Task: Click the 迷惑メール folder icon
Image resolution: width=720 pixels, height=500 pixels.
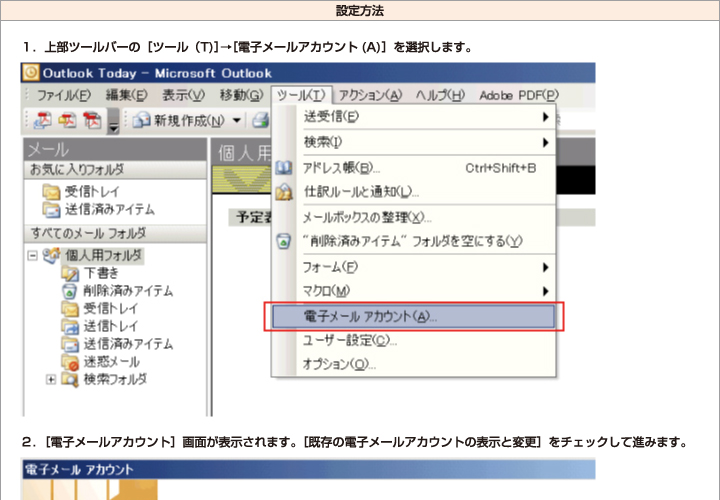Action: coord(70,362)
